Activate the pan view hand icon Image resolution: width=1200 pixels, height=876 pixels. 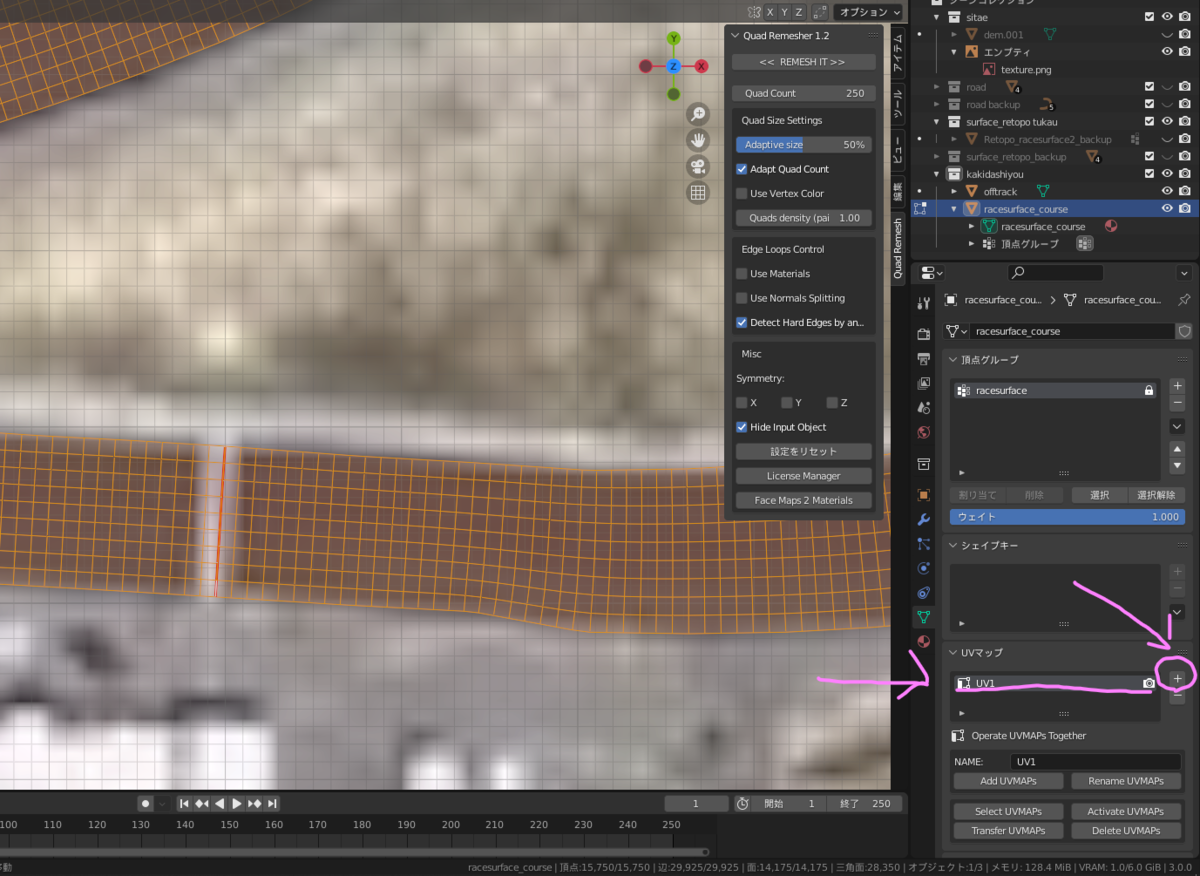click(x=698, y=140)
